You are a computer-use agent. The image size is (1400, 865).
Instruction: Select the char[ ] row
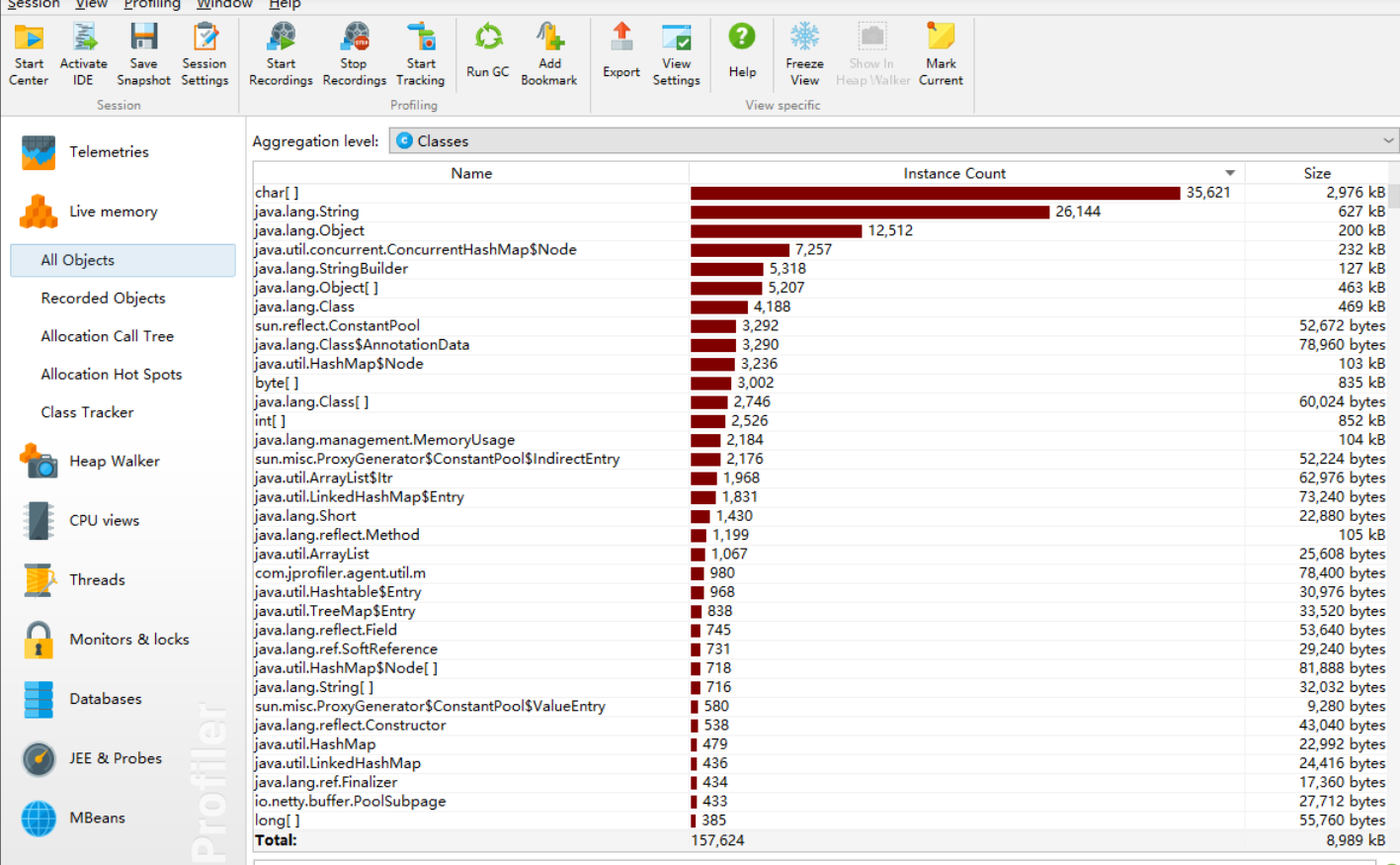pyautogui.click(x=821, y=193)
